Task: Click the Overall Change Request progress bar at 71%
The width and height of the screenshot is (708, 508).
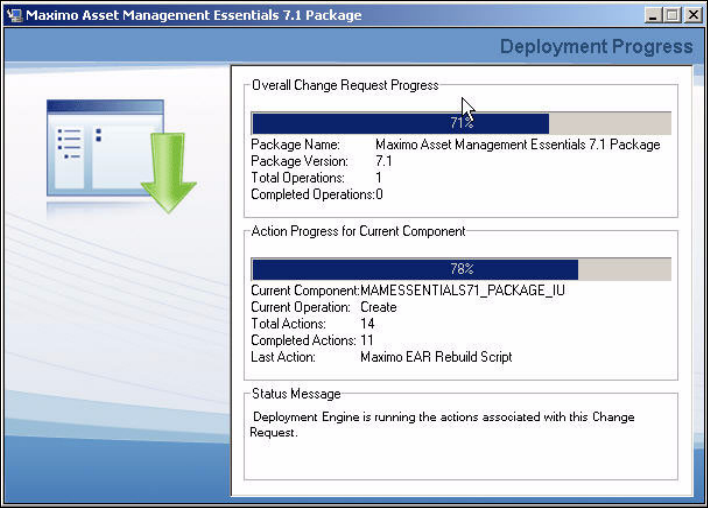Action: point(461,123)
